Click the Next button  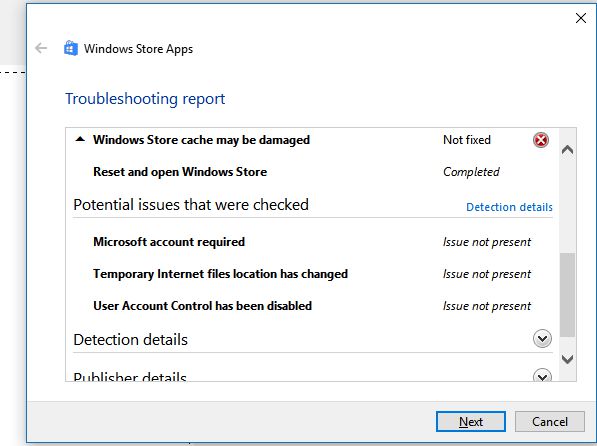471,422
